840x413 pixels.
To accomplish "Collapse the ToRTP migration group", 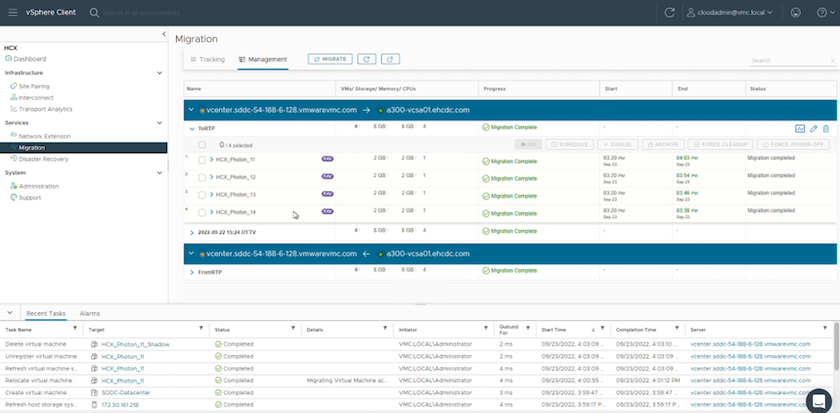I will (192, 129).
